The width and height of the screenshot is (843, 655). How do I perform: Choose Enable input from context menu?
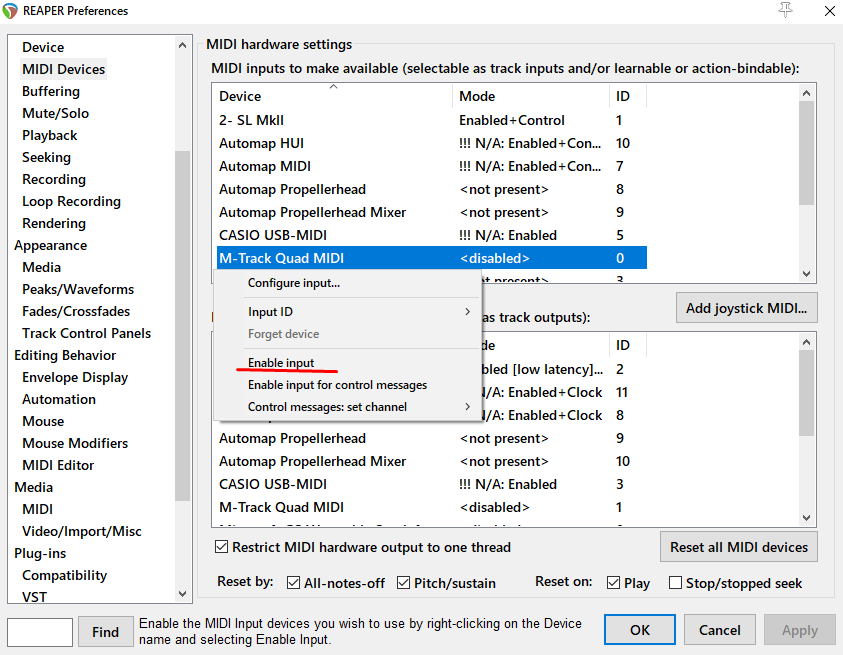pos(281,362)
